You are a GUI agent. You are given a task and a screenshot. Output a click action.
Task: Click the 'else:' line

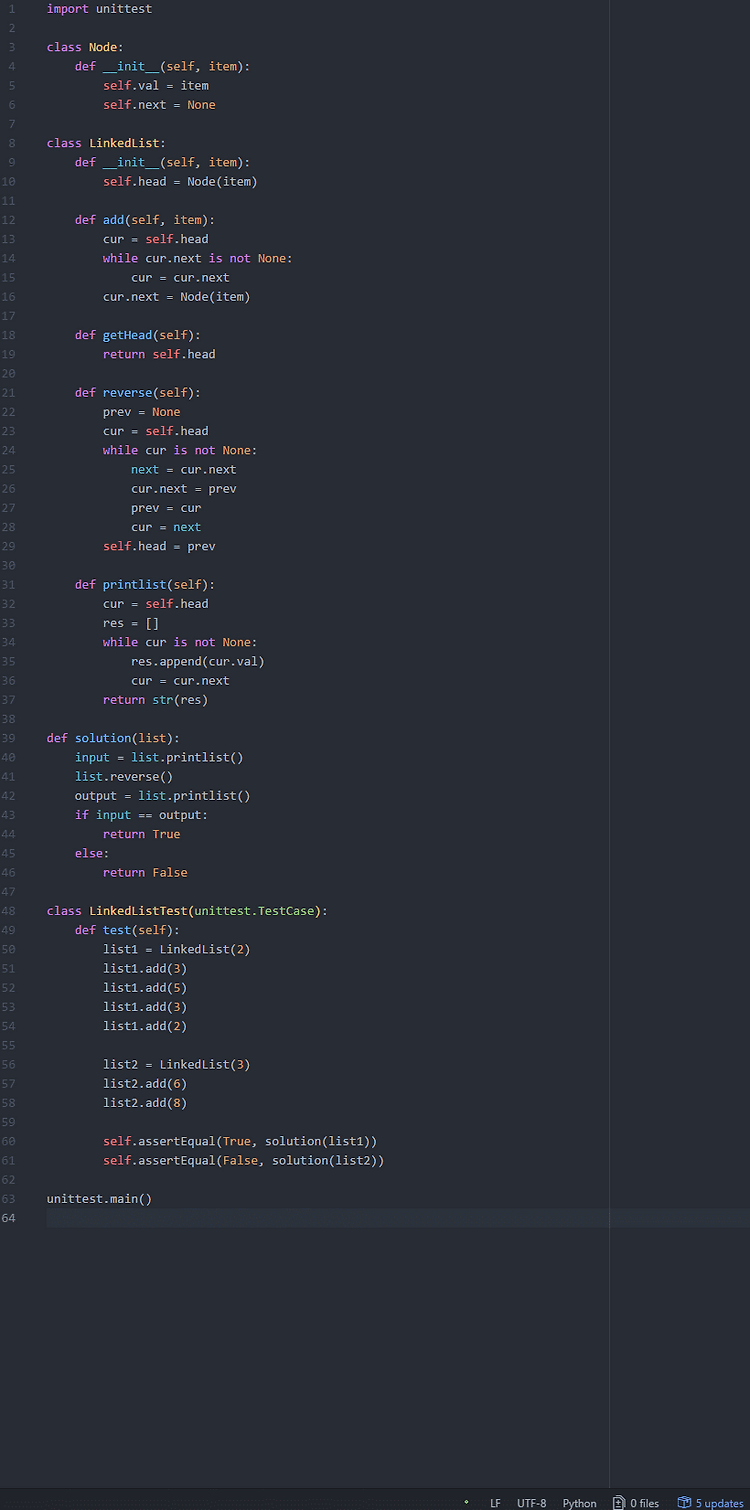[x=93, y=853]
